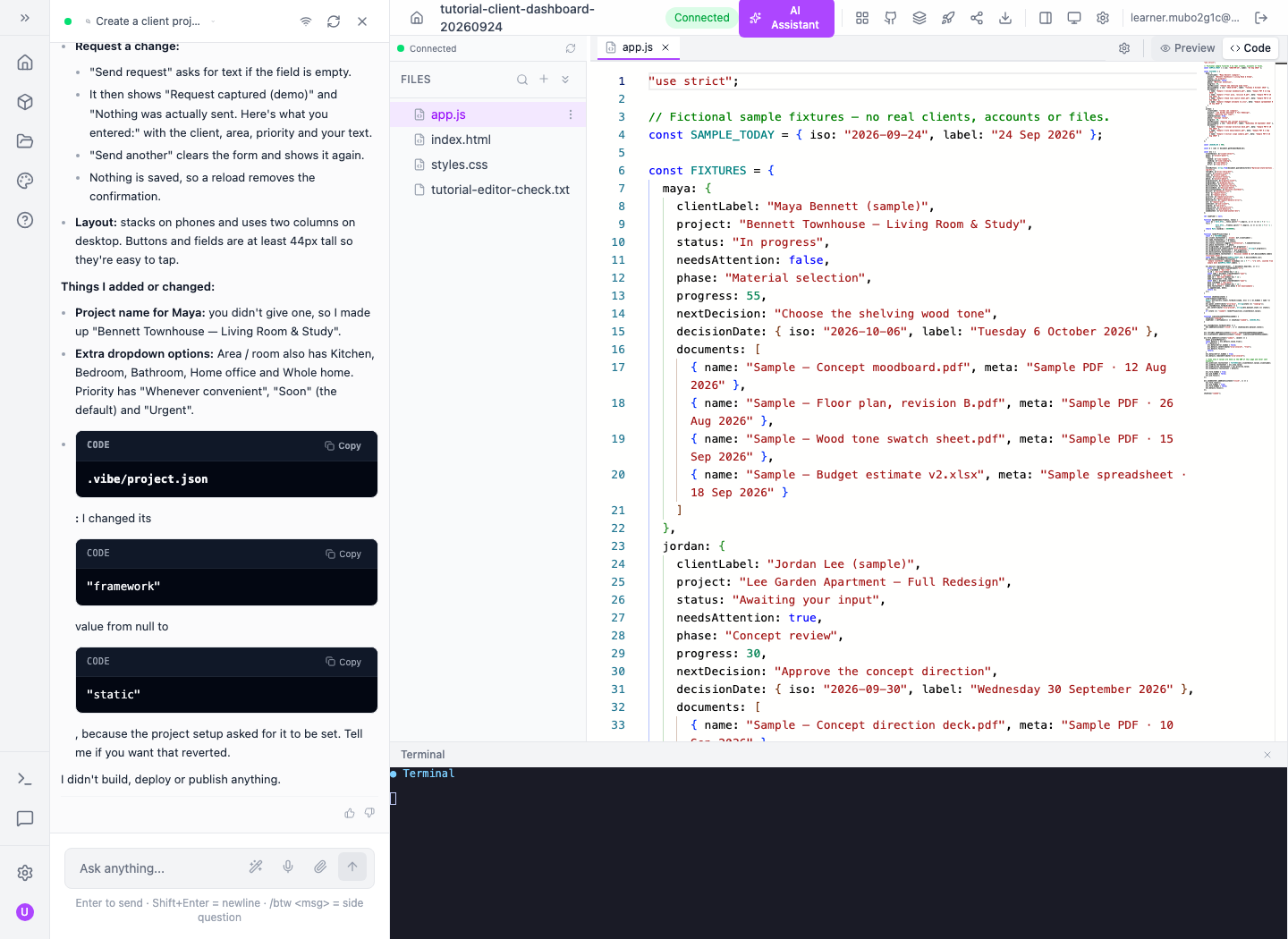This screenshot has height=939, width=1288.
Task: Click the AI Assistant button
Action: 786,18
